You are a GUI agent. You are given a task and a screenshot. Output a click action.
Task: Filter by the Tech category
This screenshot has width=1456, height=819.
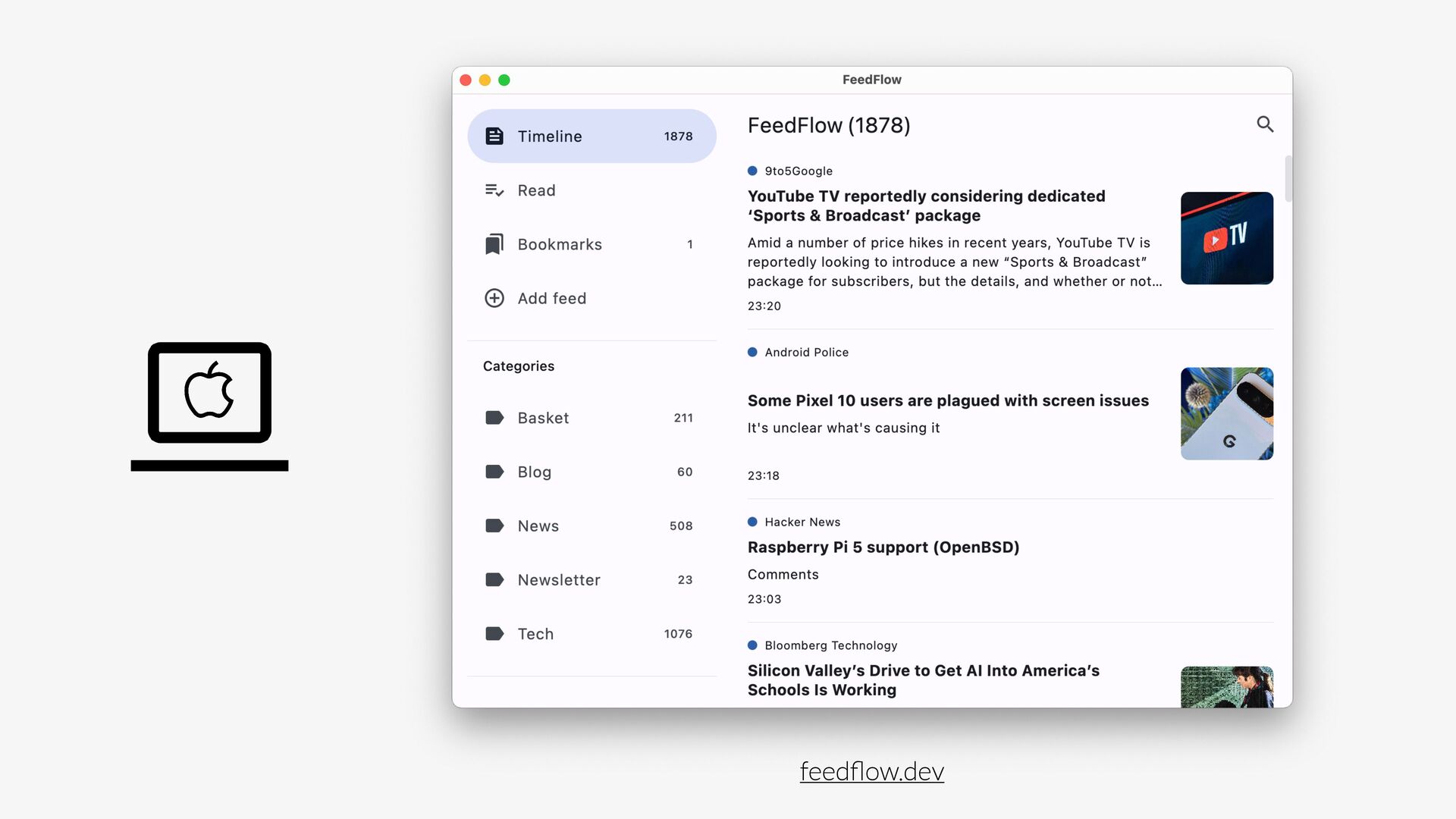(x=535, y=634)
